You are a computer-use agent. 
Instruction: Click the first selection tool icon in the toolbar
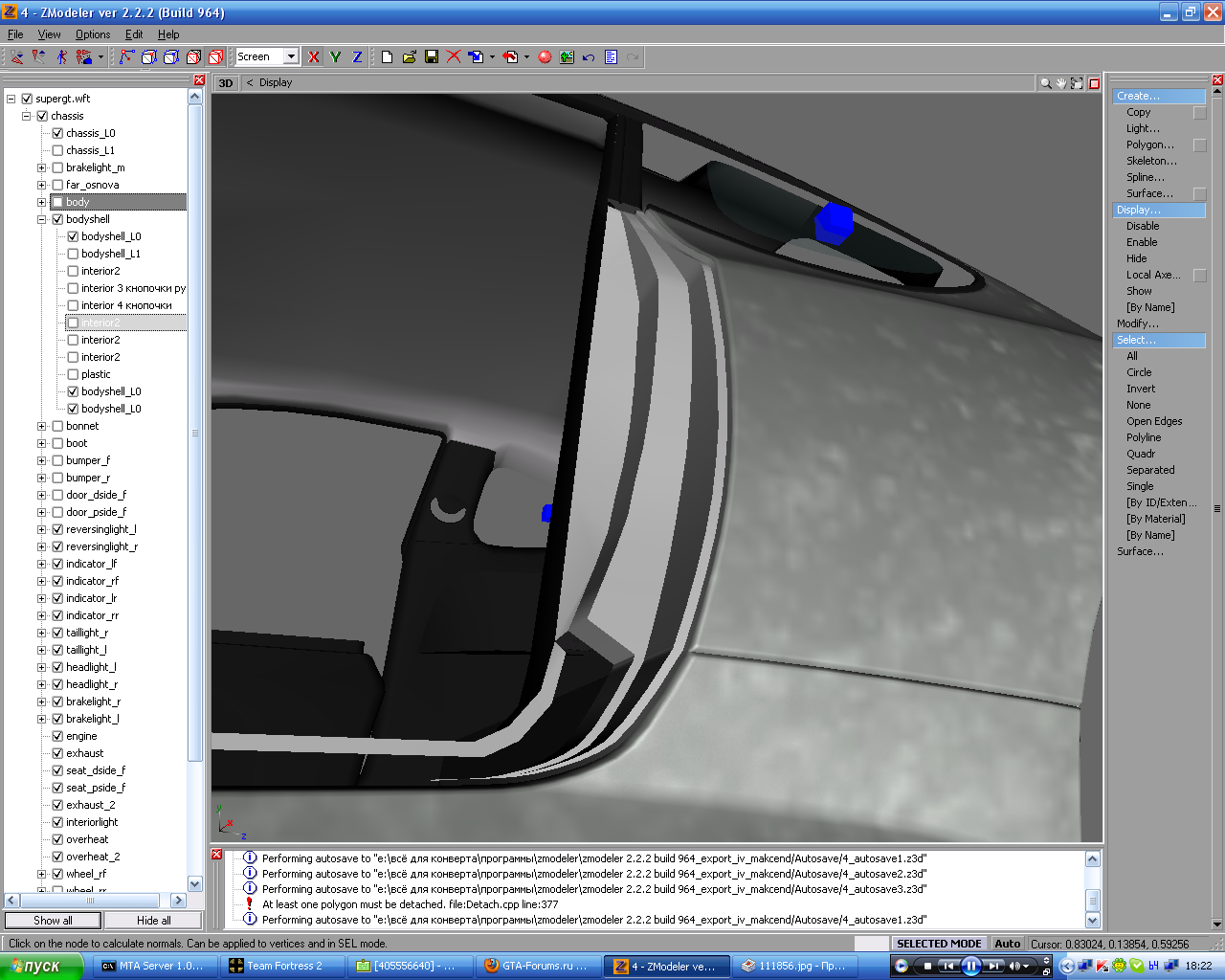[17, 57]
